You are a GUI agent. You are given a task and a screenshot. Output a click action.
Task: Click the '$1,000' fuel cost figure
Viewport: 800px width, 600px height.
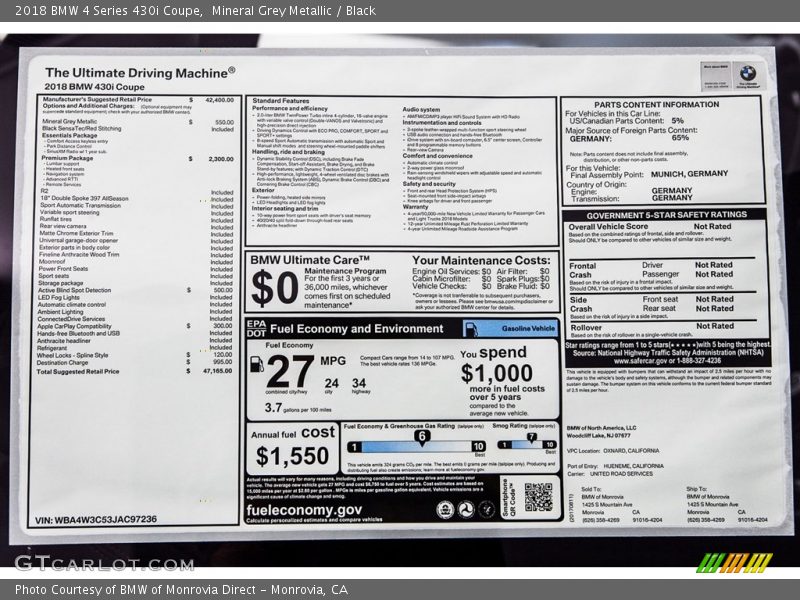pyautogui.click(x=496, y=373)
